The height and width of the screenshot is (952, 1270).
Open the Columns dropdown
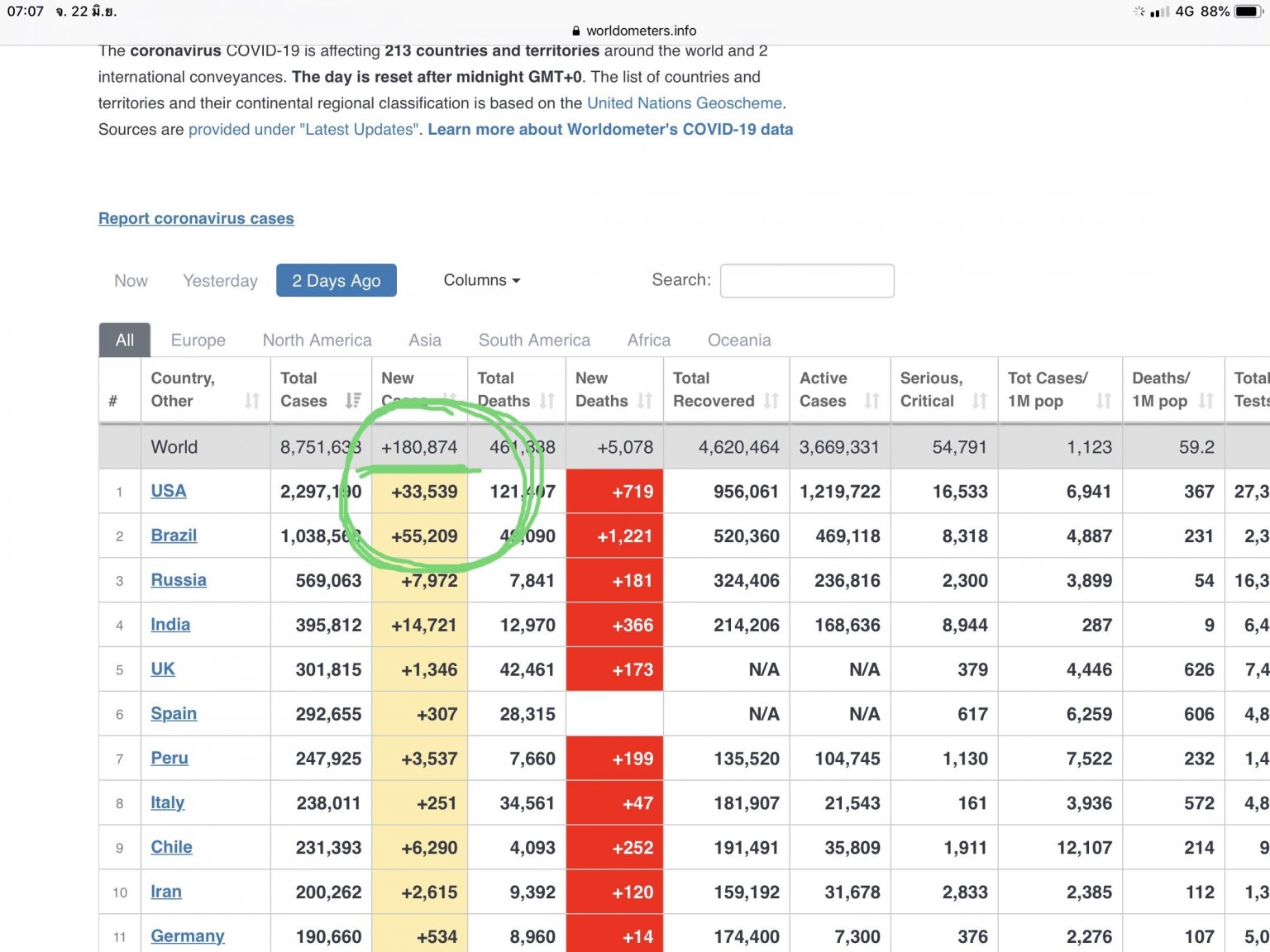482,280
